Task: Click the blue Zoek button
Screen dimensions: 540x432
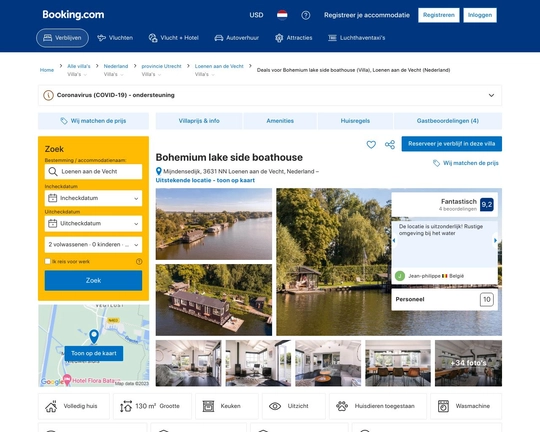Action: [x=93, y=280]
